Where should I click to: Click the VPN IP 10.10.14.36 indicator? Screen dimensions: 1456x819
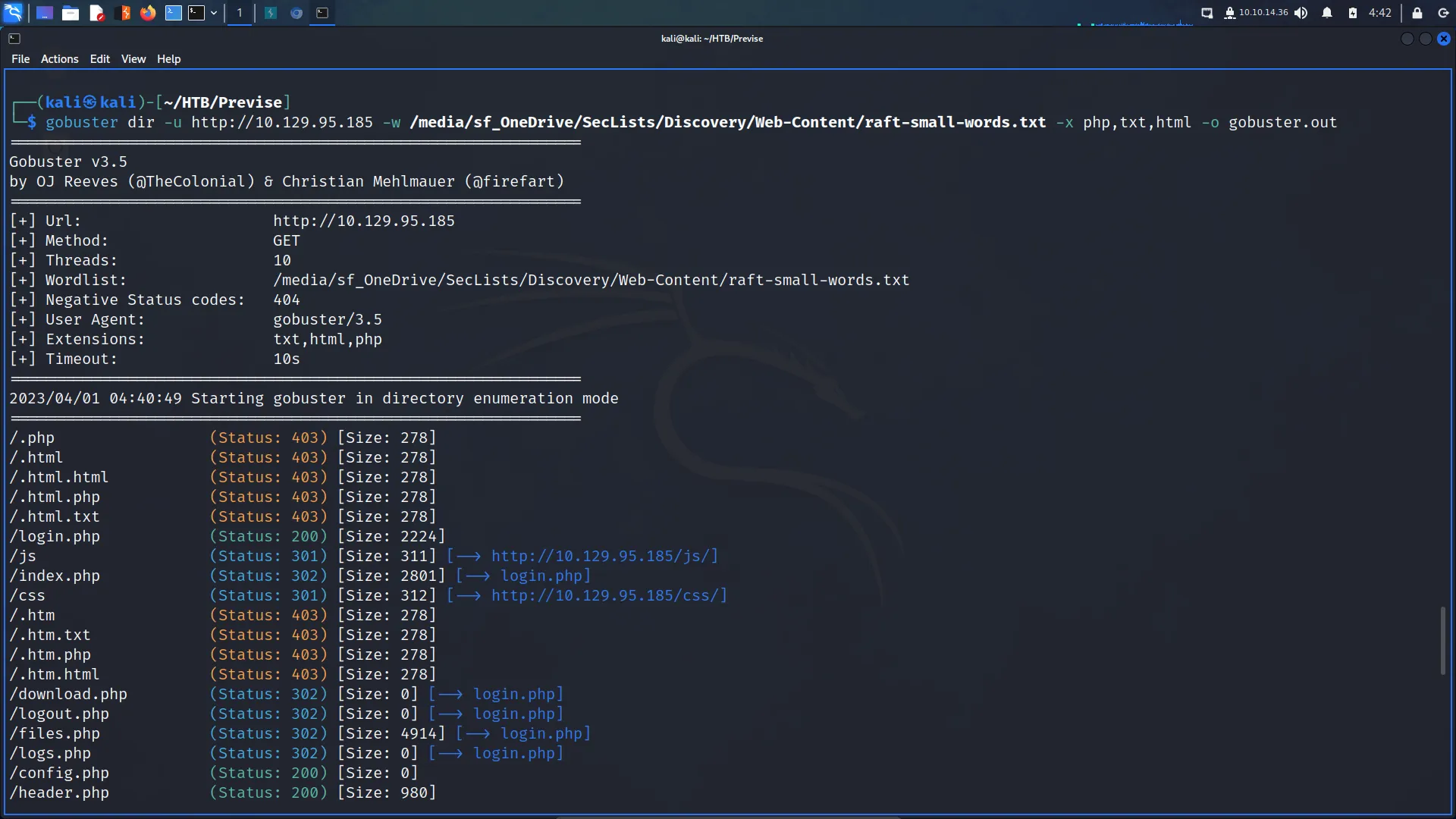coord(1257,13)
